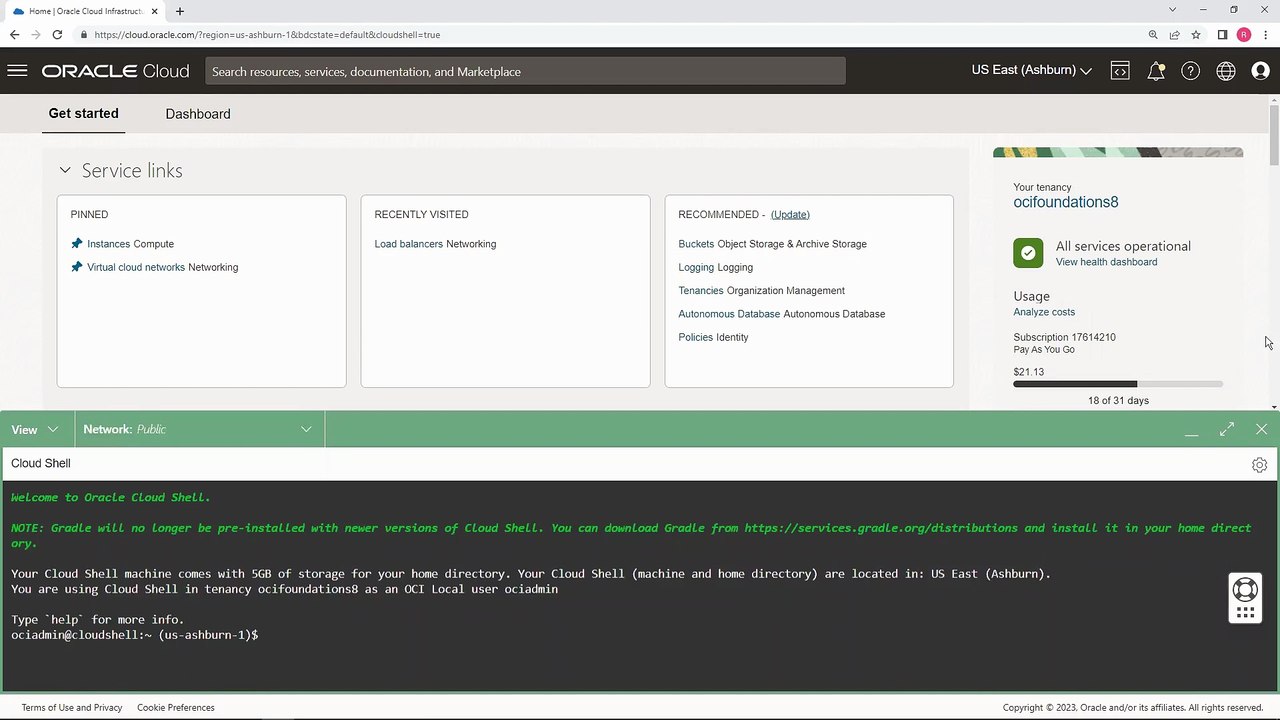The height and width of the screenshot is (720, 1280).
Task: Click the usage progress bar
Action: (x=1118, y=384)
